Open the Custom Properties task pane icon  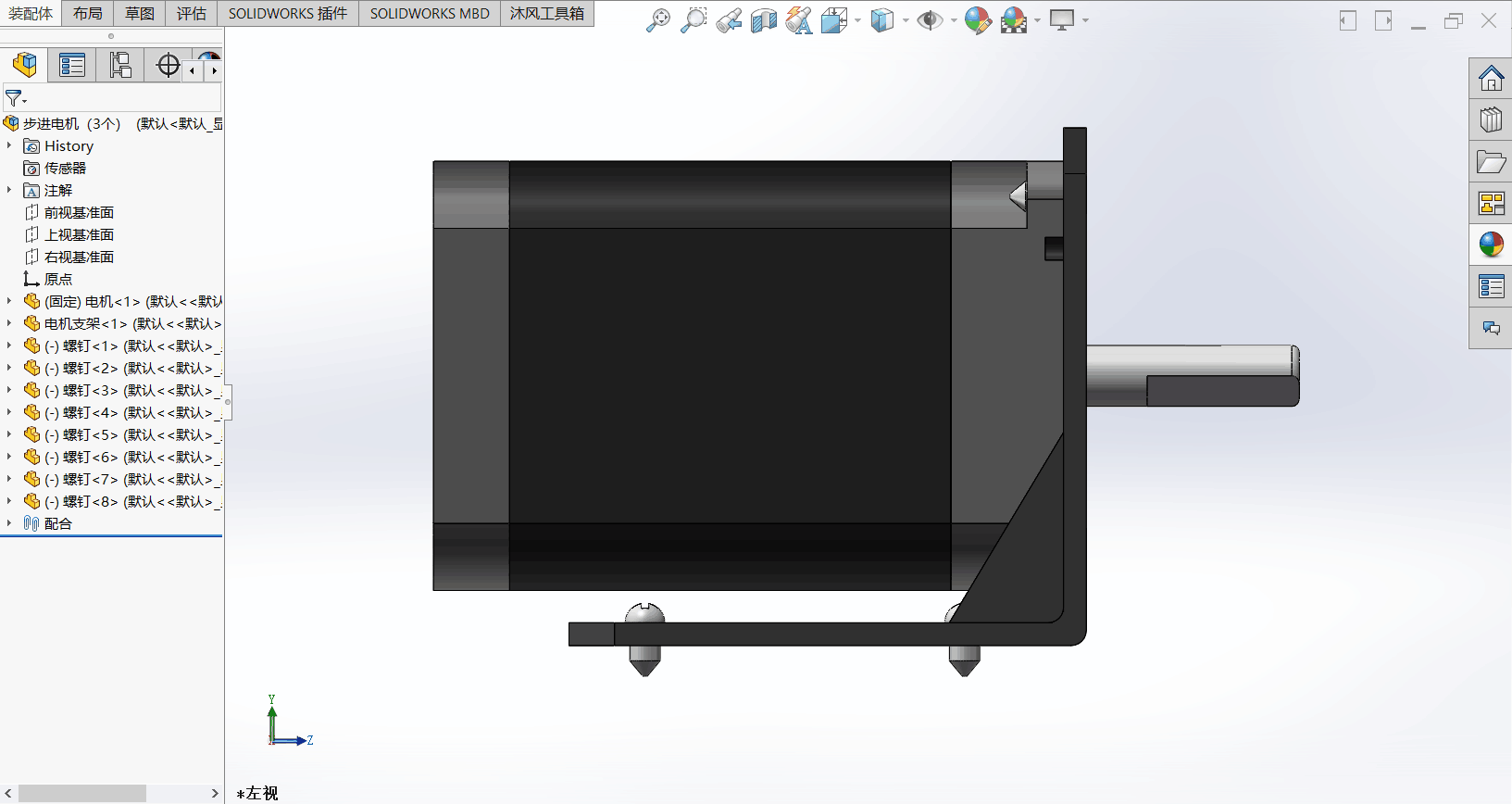click(x=1491, y=286)
